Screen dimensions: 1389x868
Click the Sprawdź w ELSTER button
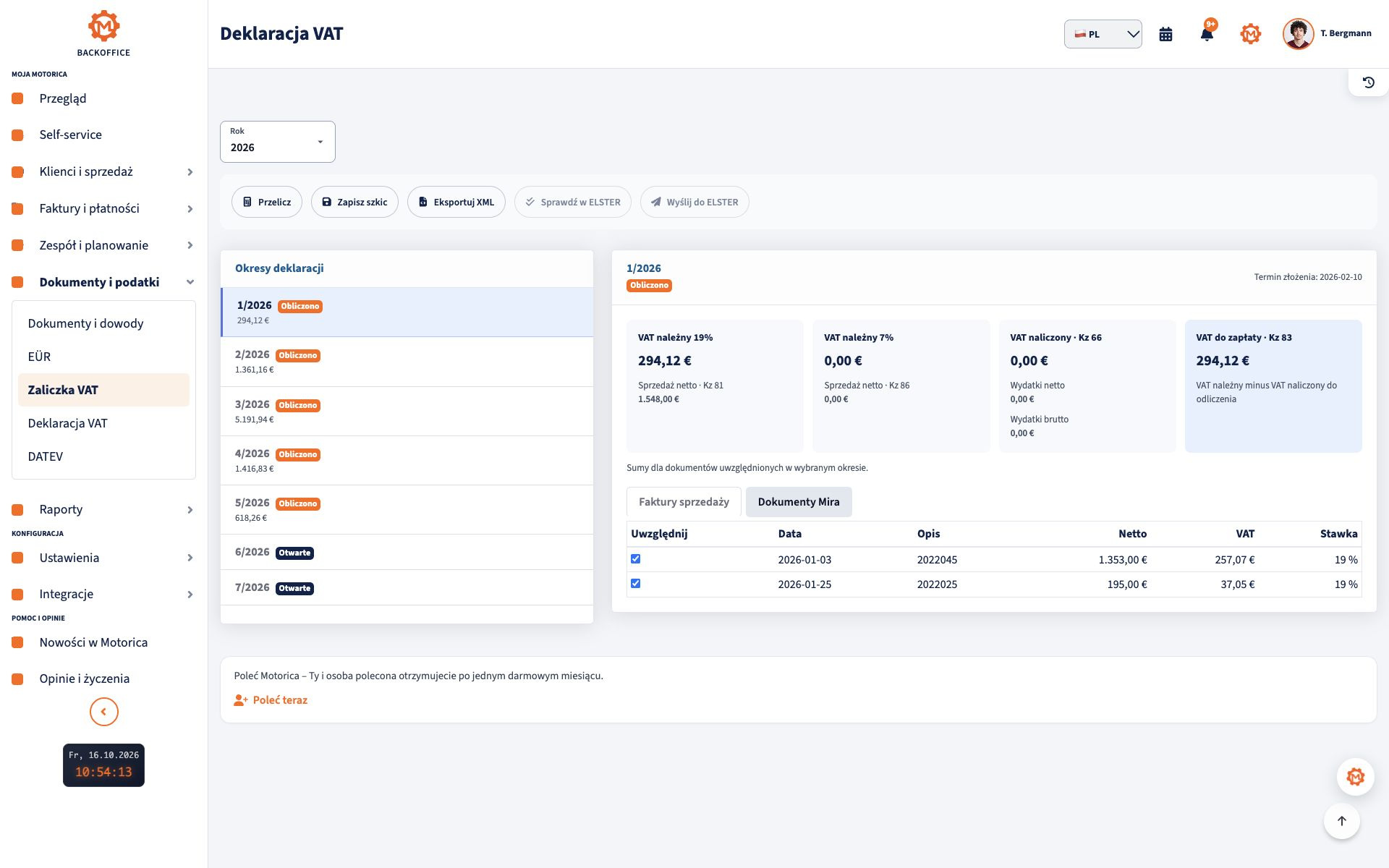coord(573,202)
